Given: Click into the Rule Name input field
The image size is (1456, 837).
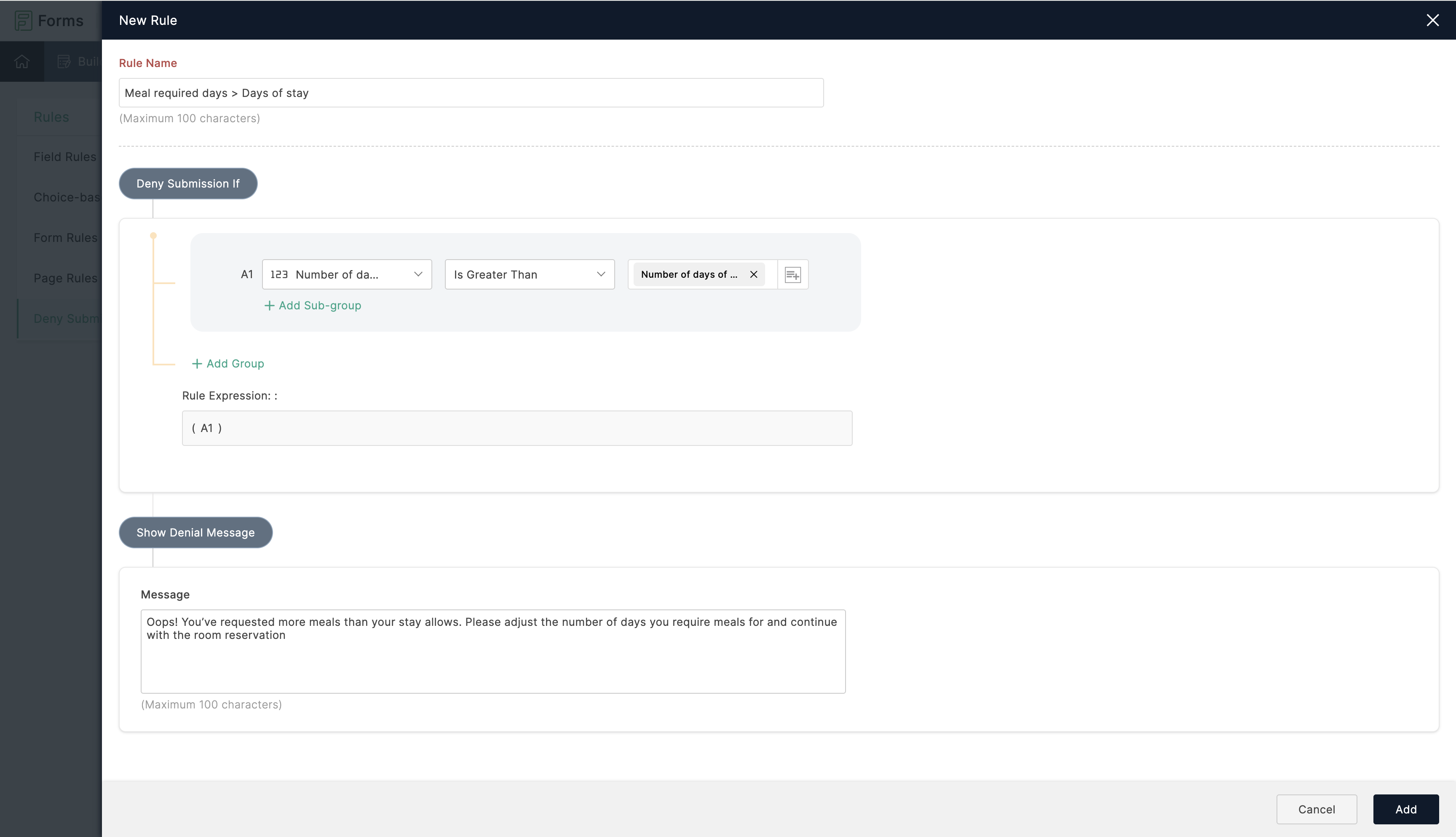Looking at the screenshot, I should coord(471,93).
